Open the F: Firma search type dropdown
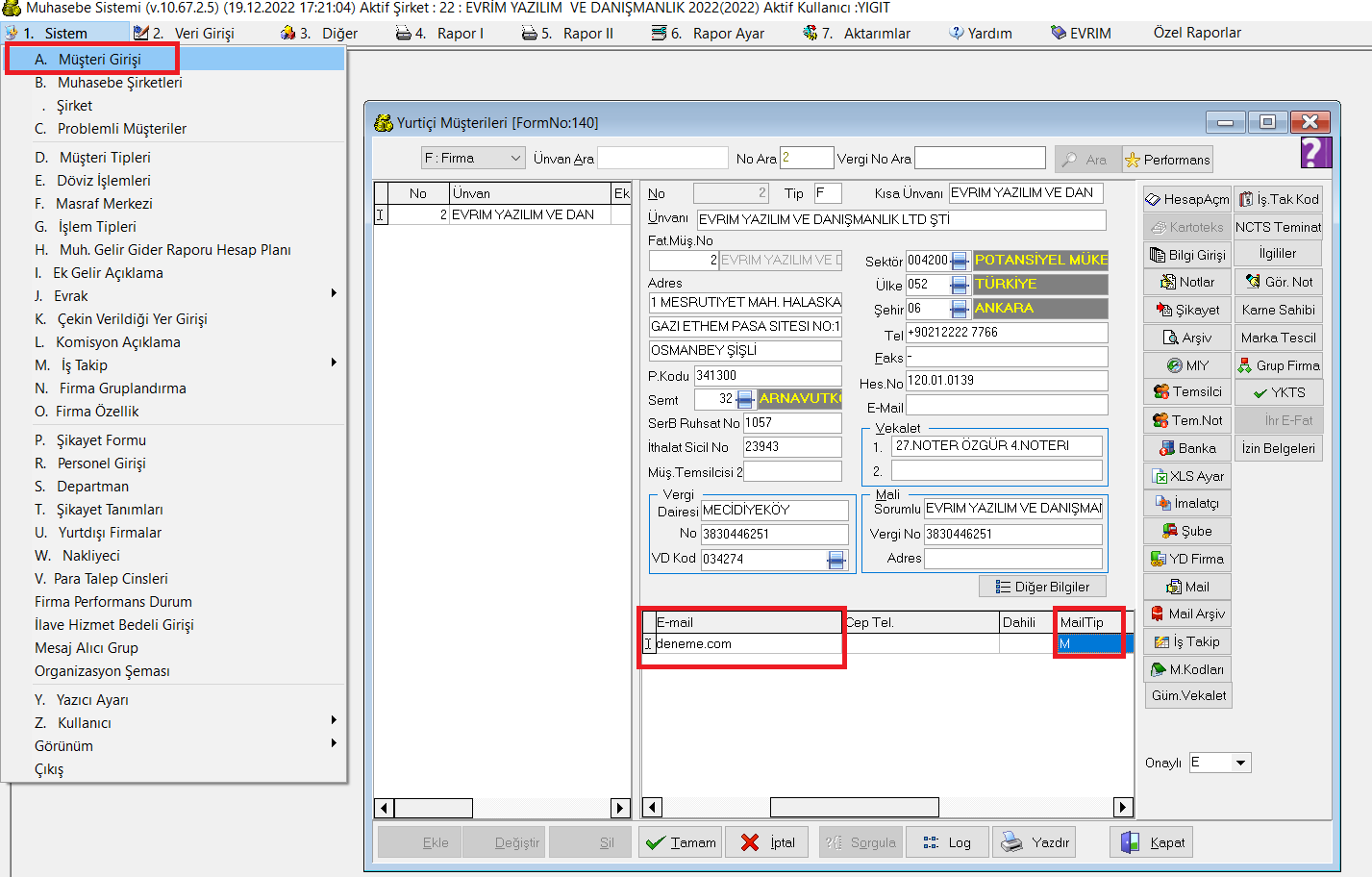Image resolution: width=1372 pixels, height=877 pixels. [473, 158]
